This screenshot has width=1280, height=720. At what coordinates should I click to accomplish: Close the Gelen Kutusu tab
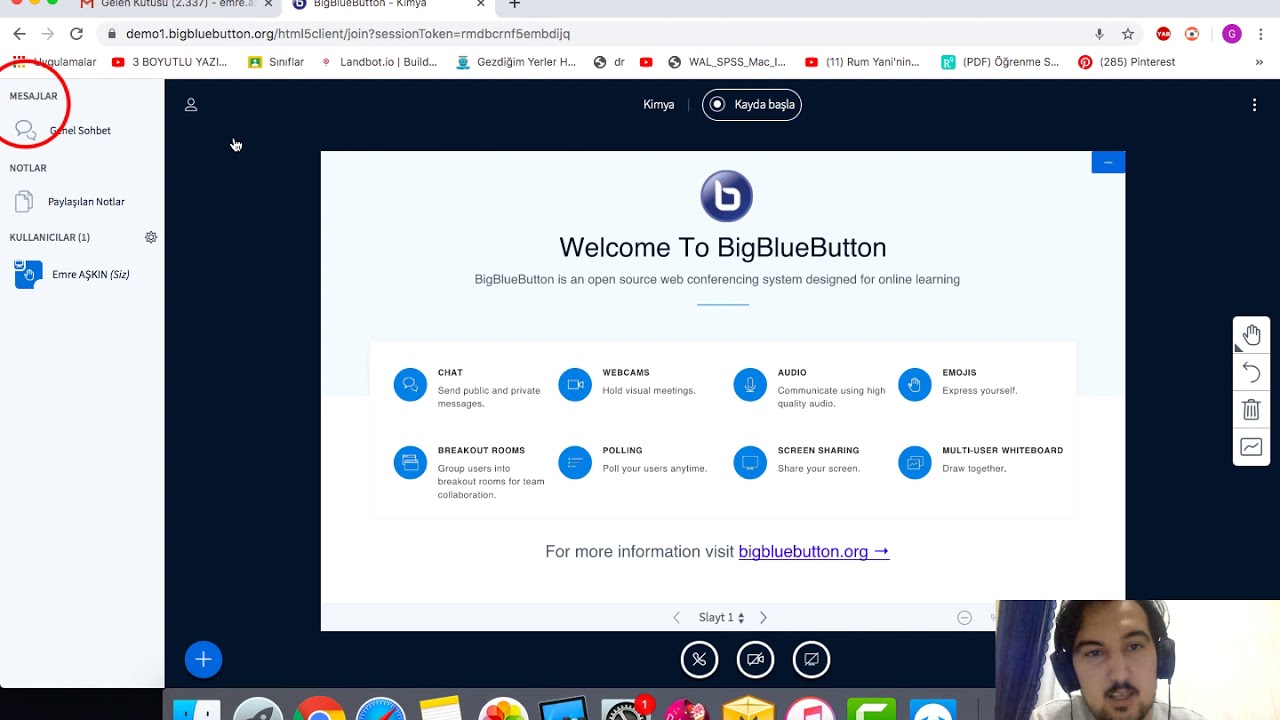pyautogui.click(x=268, y=5)
